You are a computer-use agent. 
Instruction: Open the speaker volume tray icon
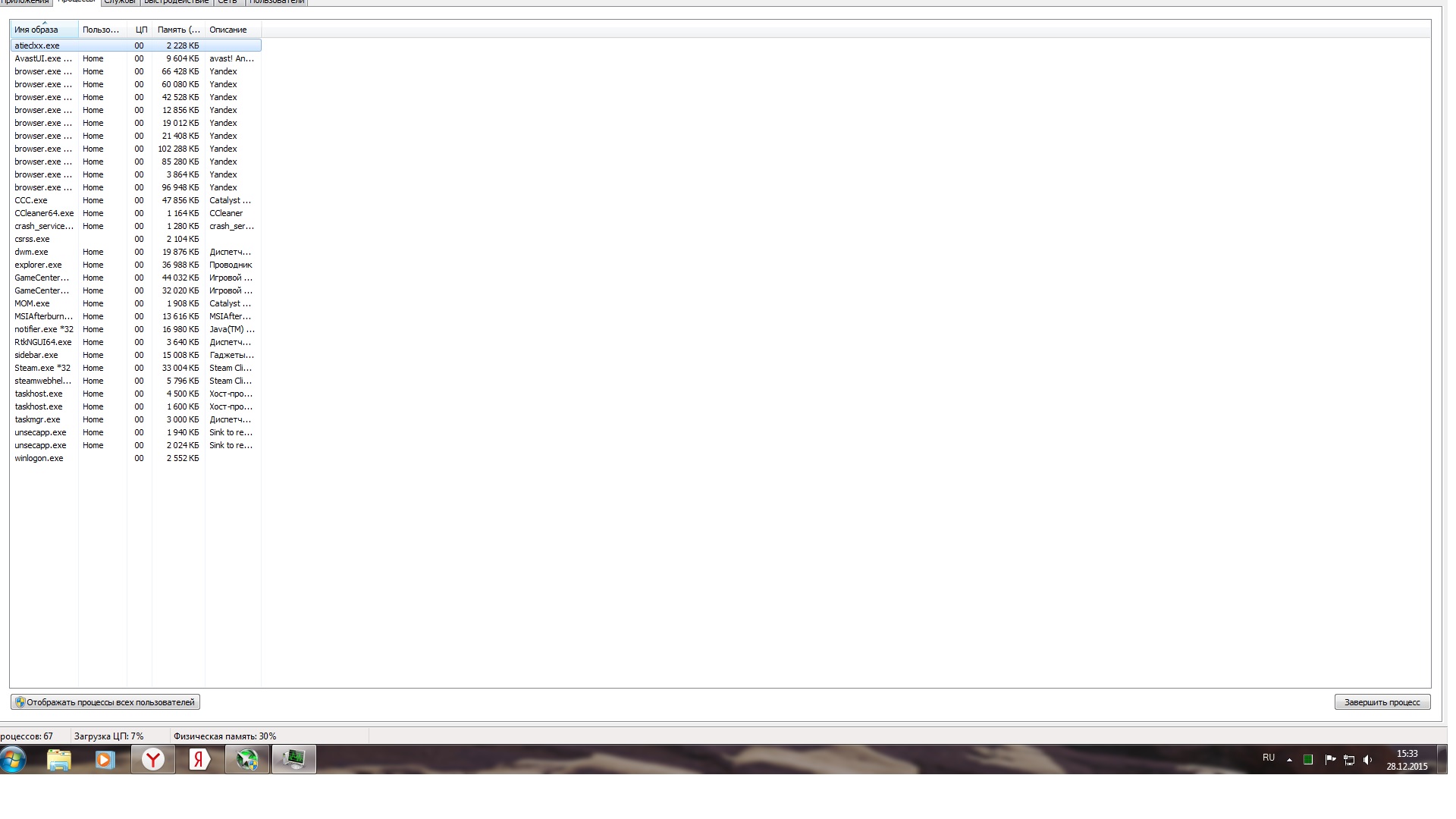coord(1368,759)
